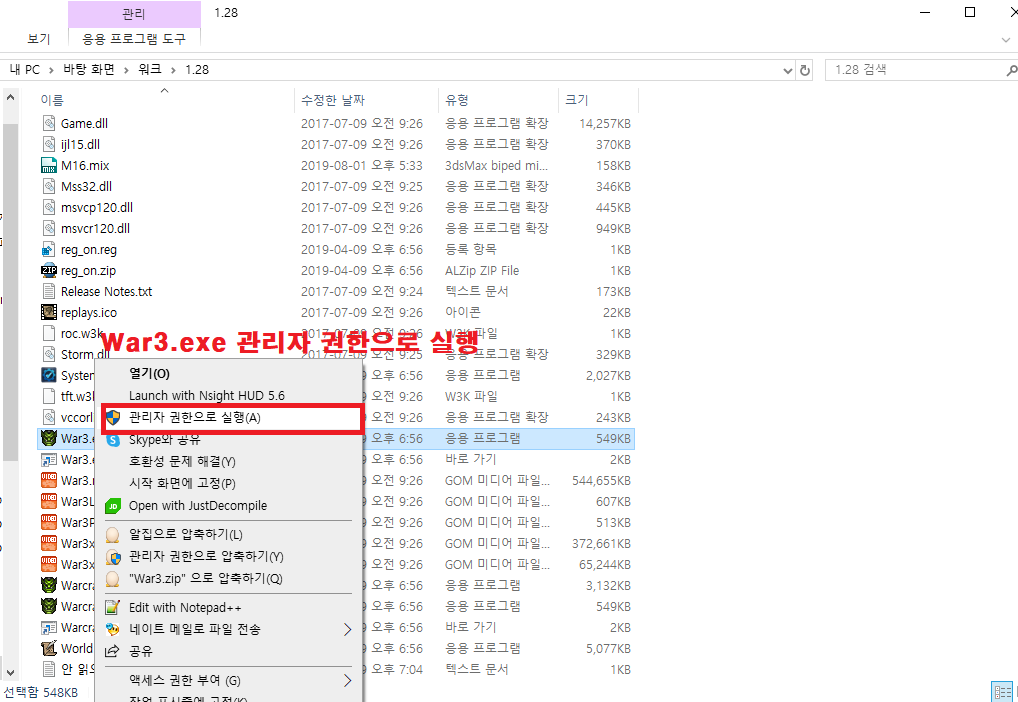1018x702 pixels.
Task: Select the ijl15.dll file name
Action: (81, 144)
